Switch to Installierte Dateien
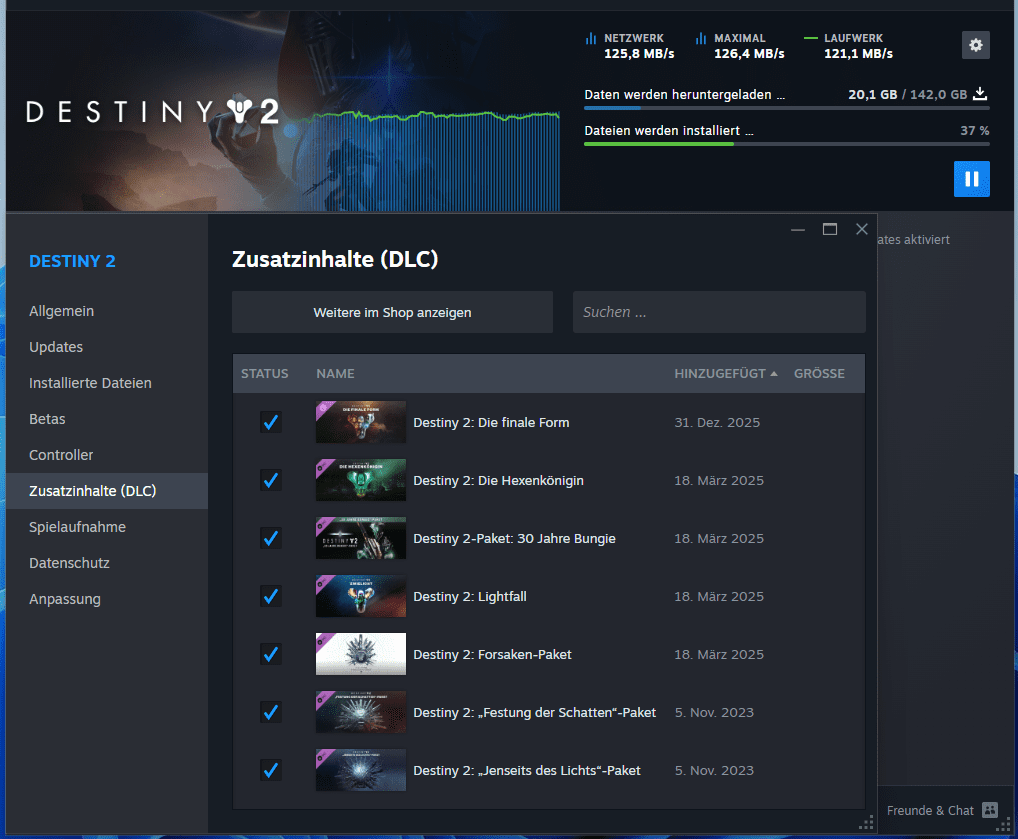1018x839 pixels. (x=107, y=383)
